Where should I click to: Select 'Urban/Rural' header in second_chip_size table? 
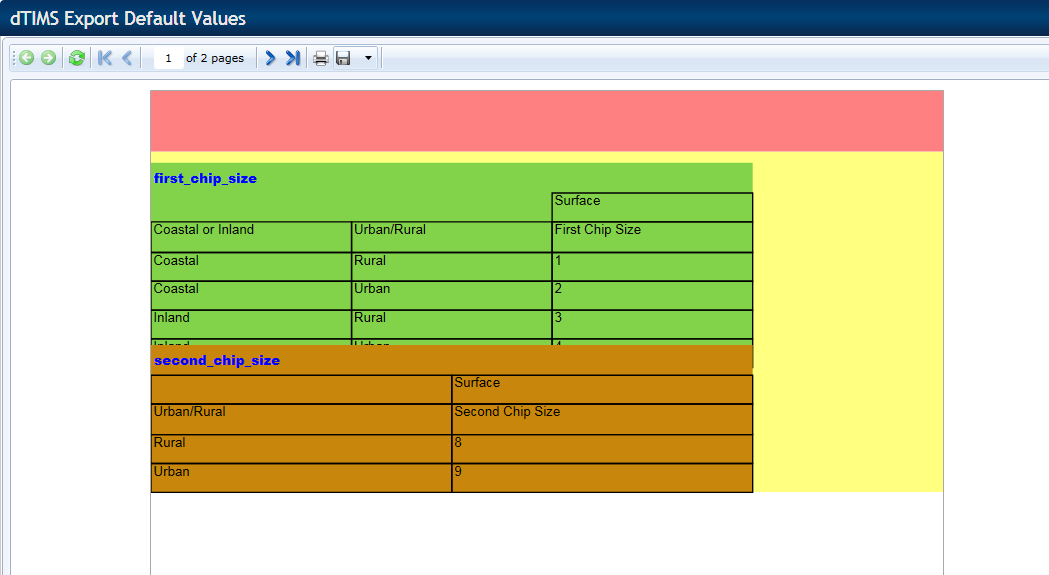point(302,419)
